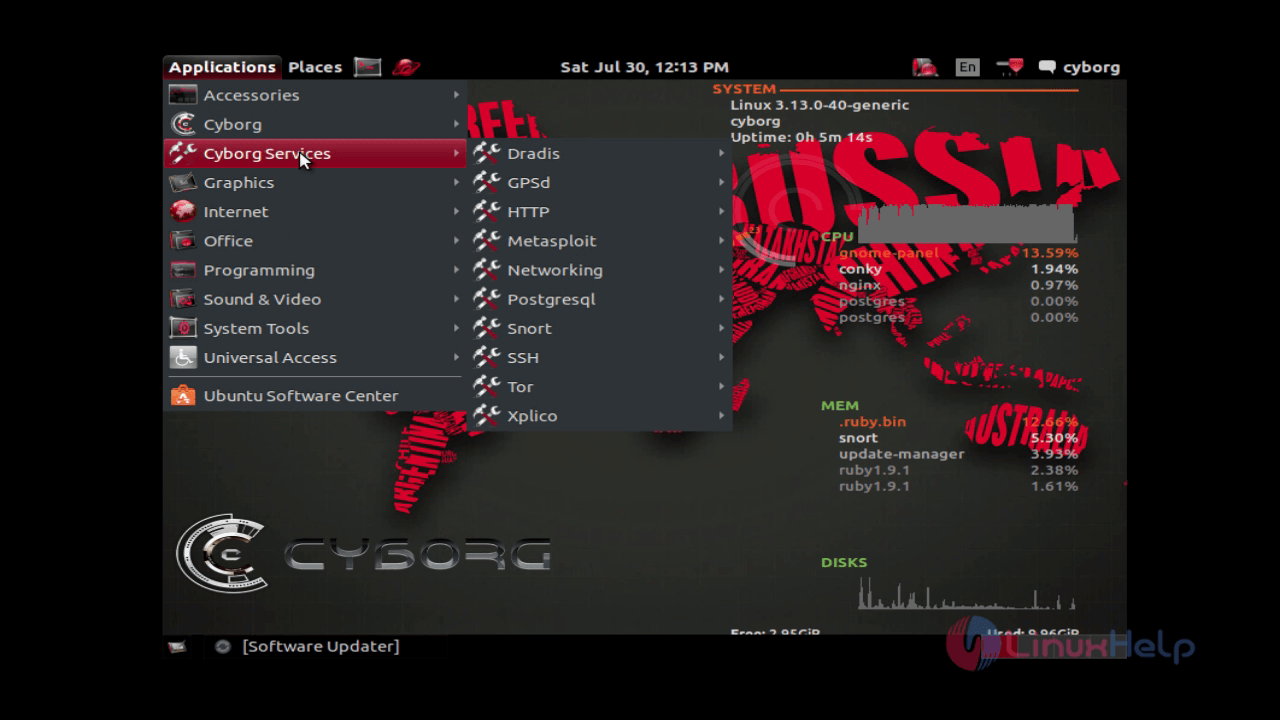
Task: Select the Postgresql menu entry
Action: (600, 299)
